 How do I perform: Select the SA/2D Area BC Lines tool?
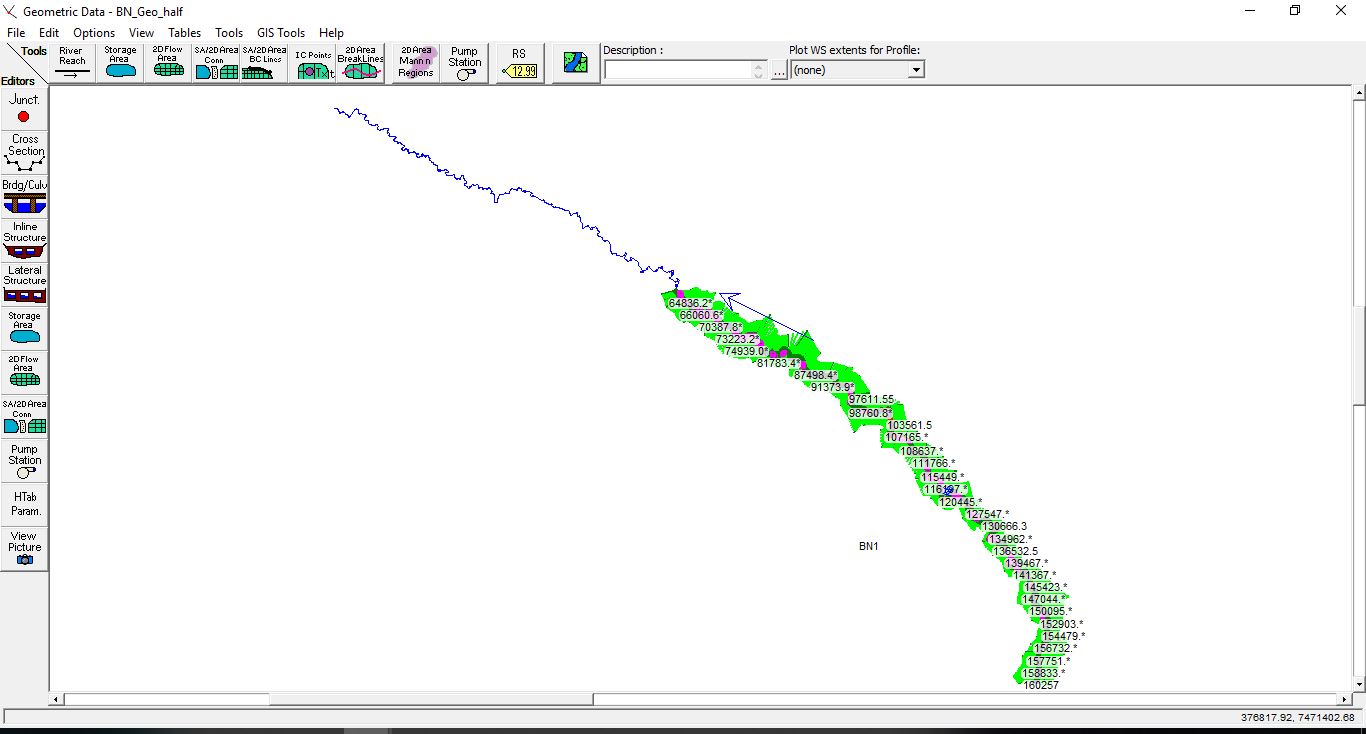[x=264, y=62]
